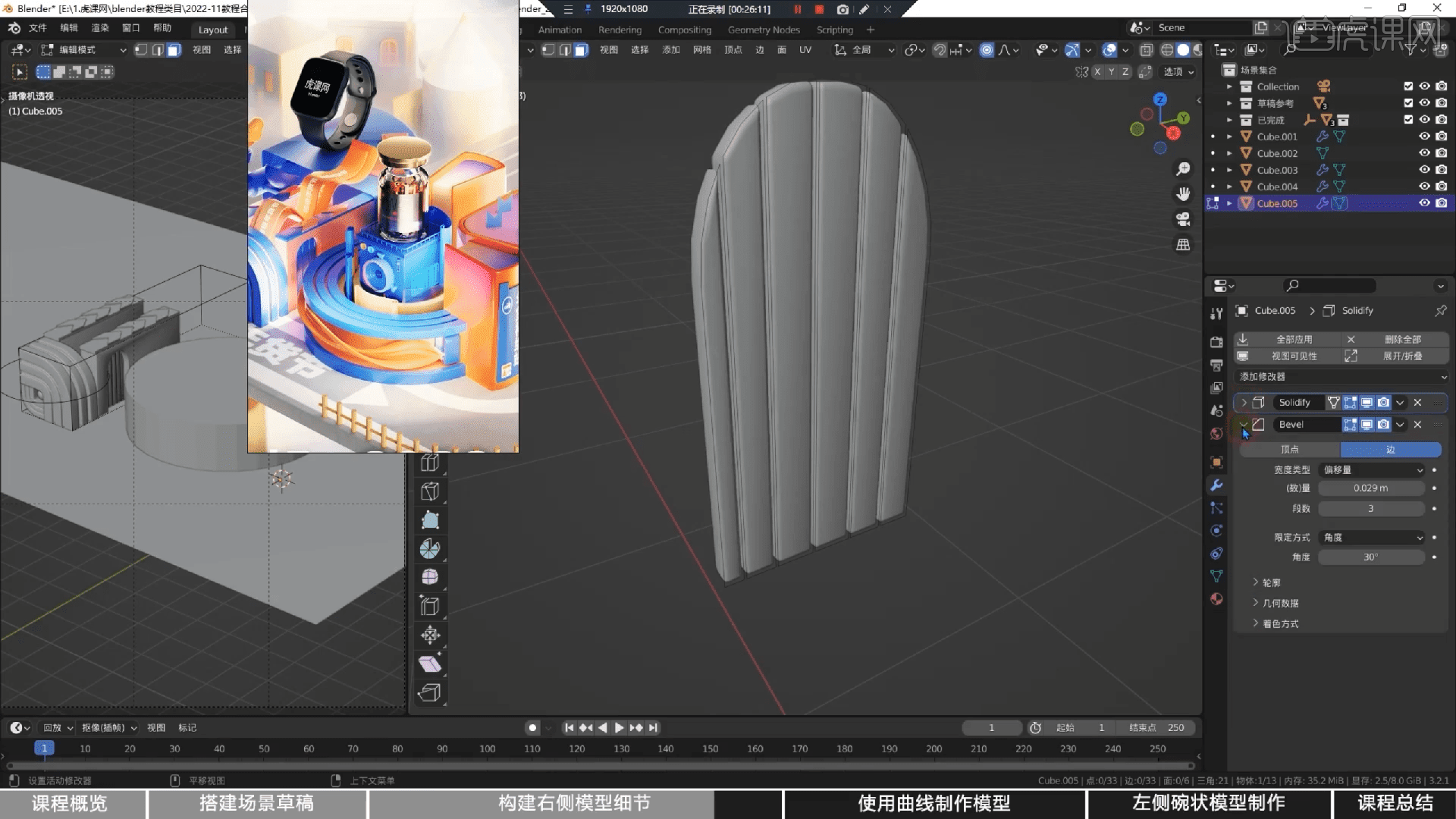Screen dimensions: 1456x819
Task: Hide Cube.001 in viewport via eye
Action: coord(1425,136)
